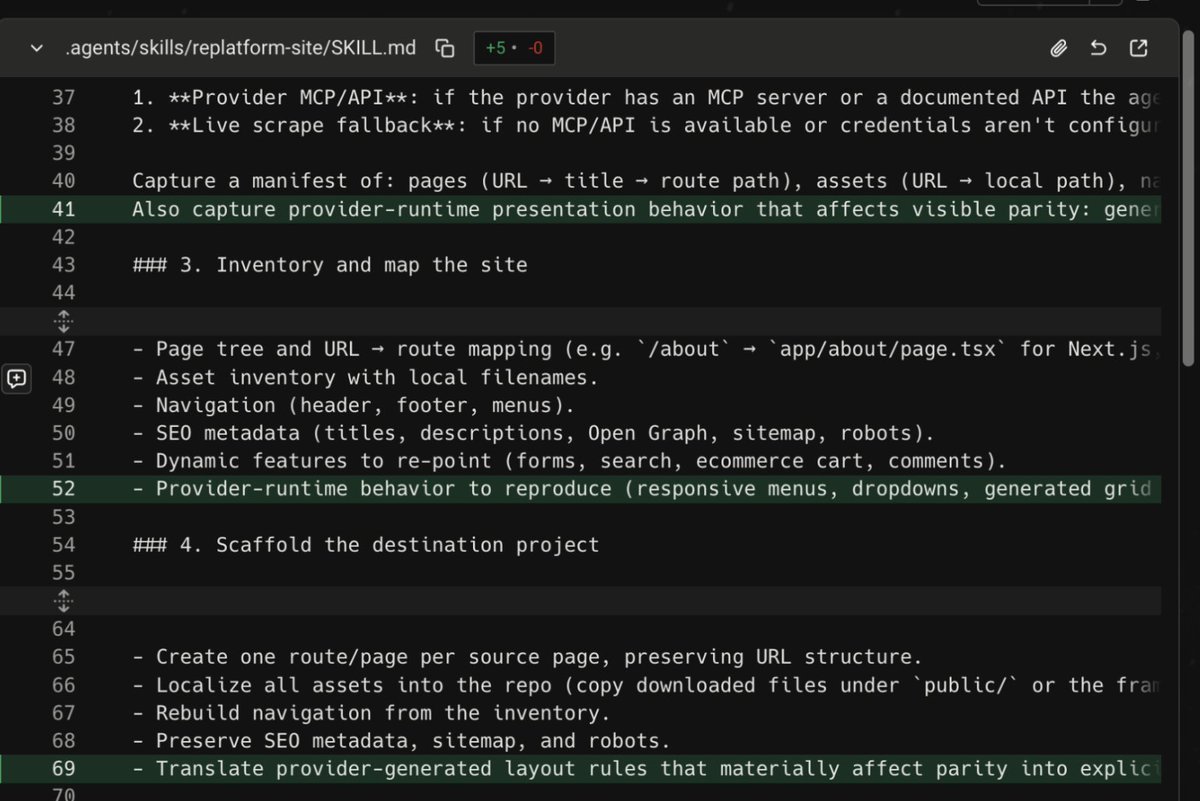
Task: Expand hidden lines between 55 and 64
Action: point(63,601)
